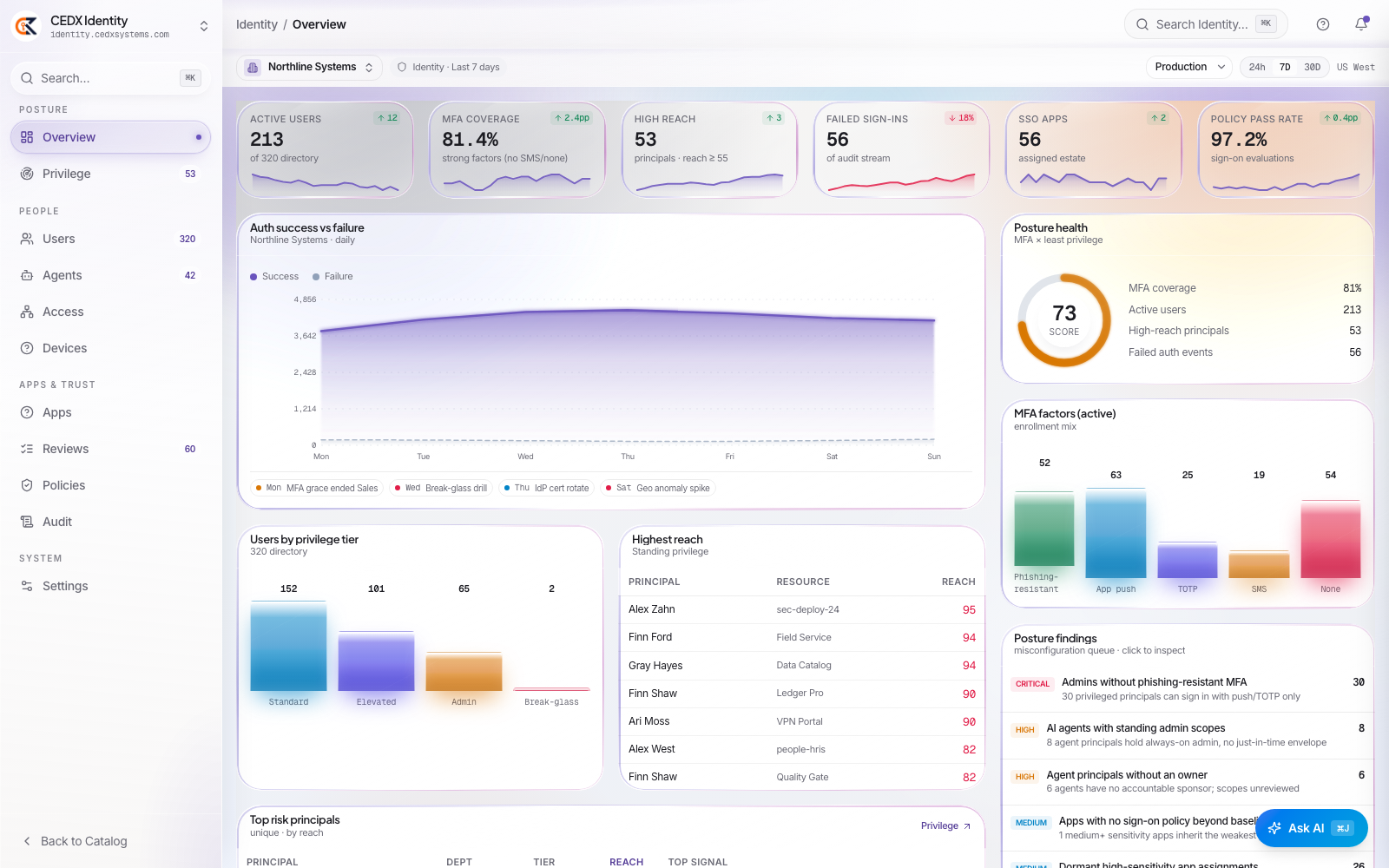Image resolution: width=1389 pixels, height=868 pixels.
Task: Inspect AI agents with standing admin scopes finding
Action: tap(1188, 735)
